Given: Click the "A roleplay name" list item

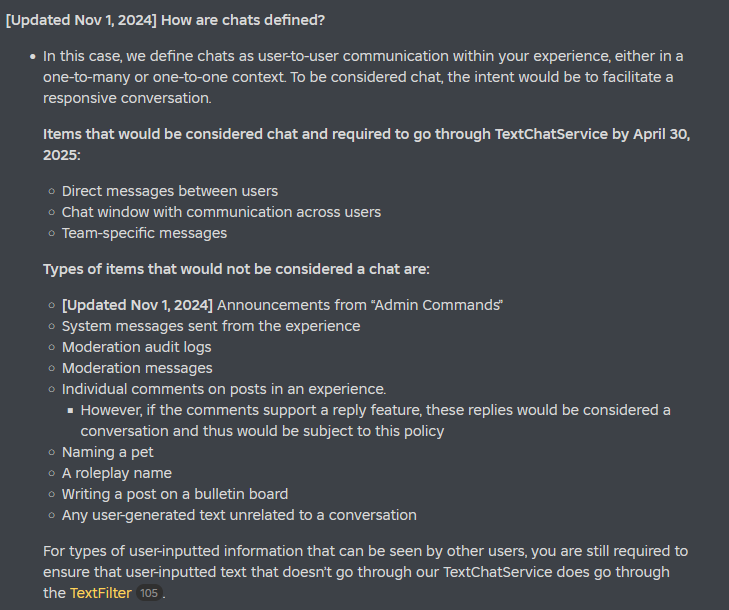Looking at the screenshot, I should tap(117, 473).
